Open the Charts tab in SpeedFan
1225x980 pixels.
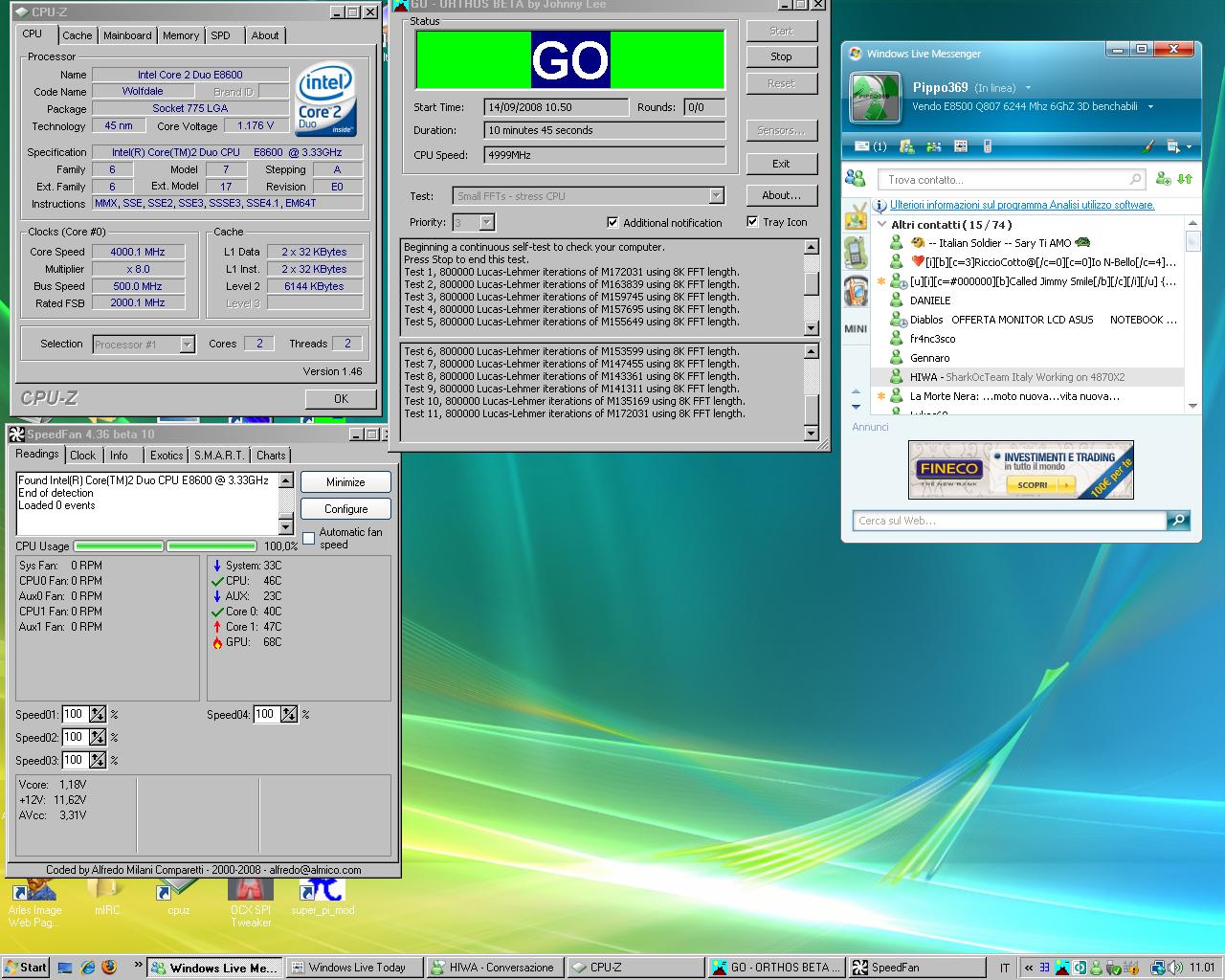271,456
